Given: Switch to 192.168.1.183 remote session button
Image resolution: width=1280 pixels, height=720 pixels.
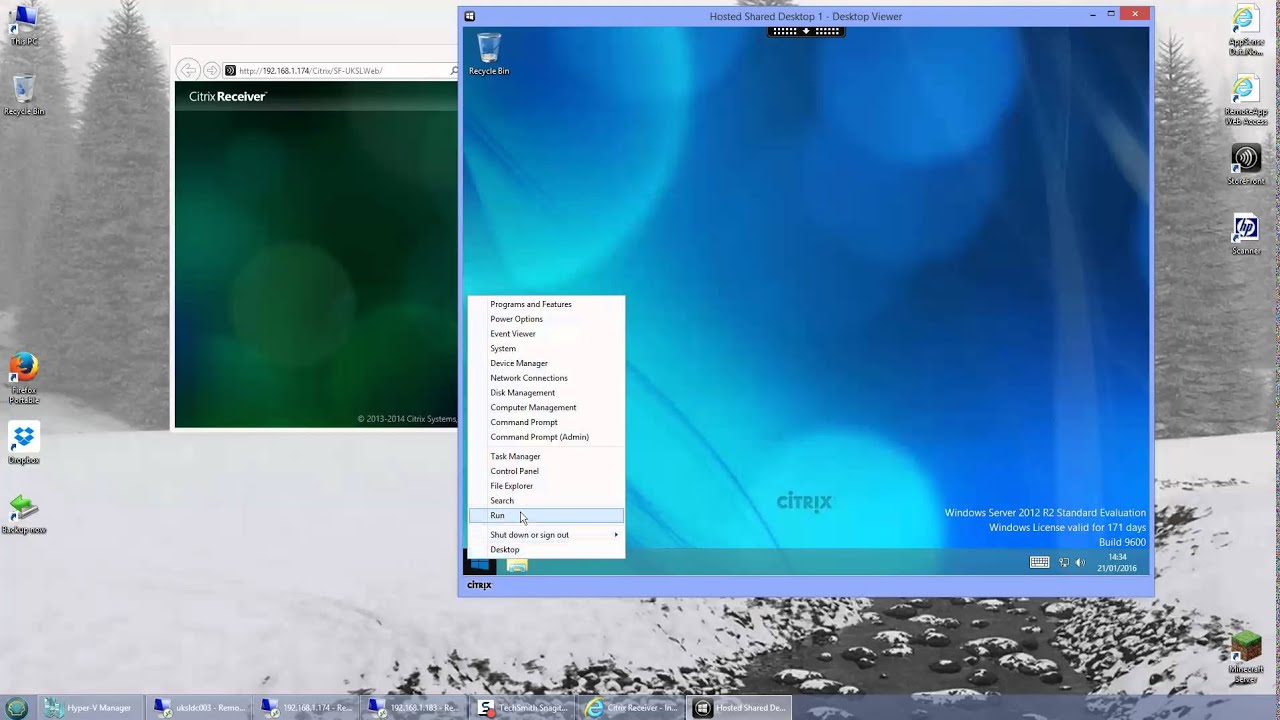Looking at the screenshot, I should click(x=413, y=708).
